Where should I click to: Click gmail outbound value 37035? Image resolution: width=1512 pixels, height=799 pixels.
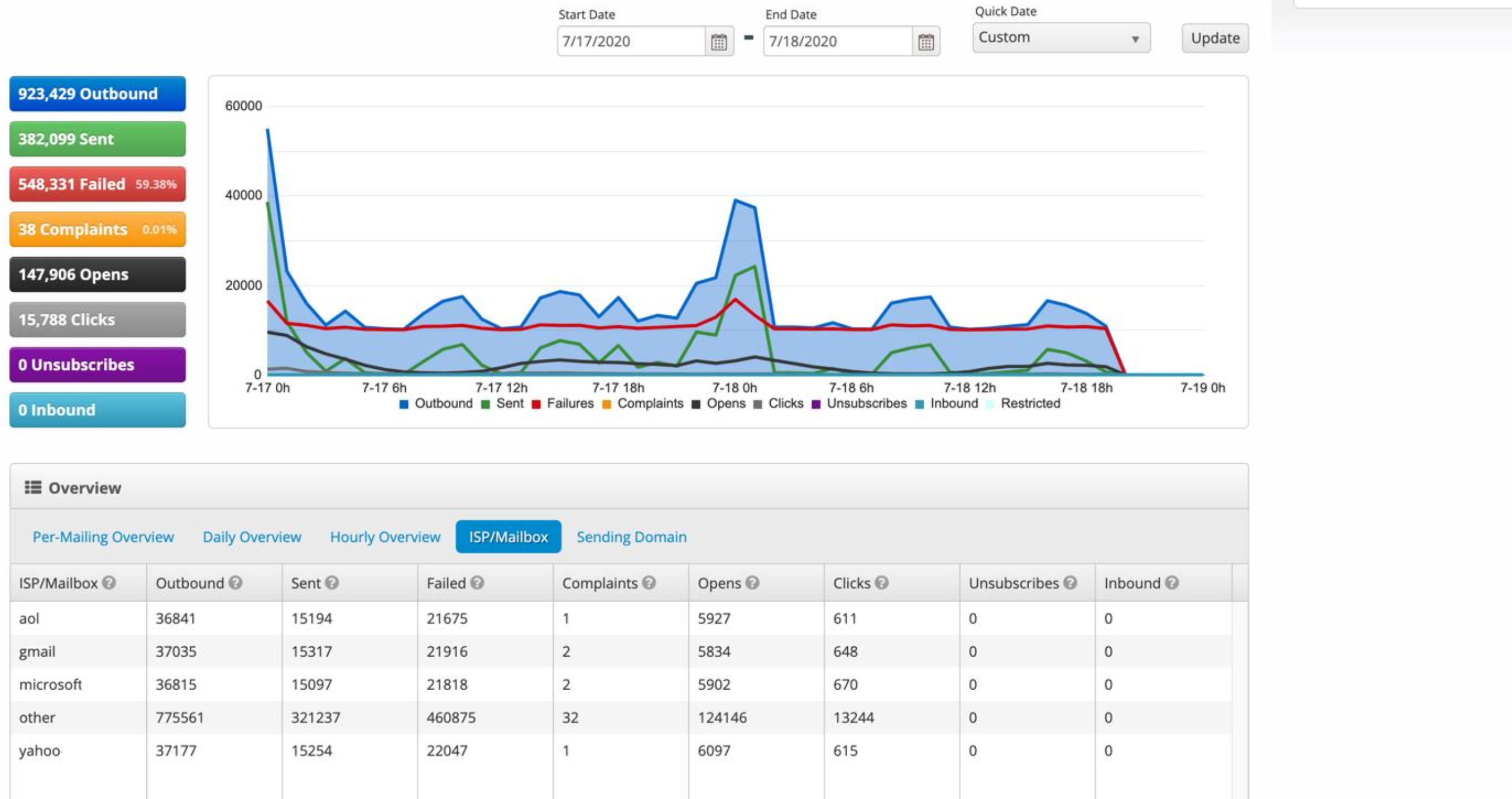point(176,652)
